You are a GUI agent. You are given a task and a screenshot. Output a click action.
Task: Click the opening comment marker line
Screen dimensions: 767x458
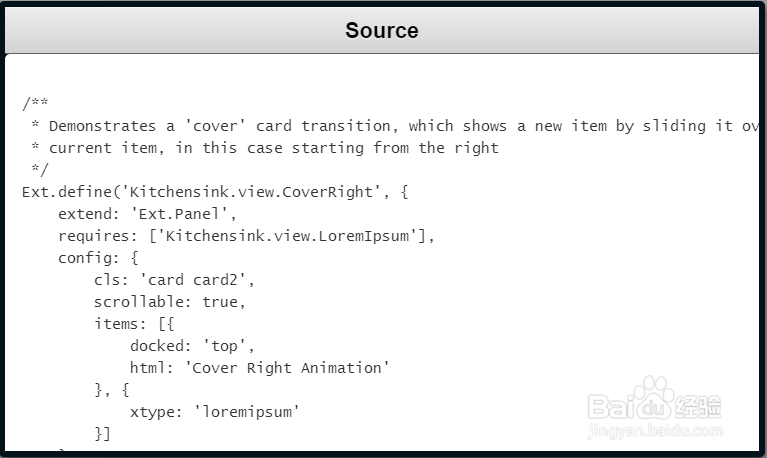point(35,104)
